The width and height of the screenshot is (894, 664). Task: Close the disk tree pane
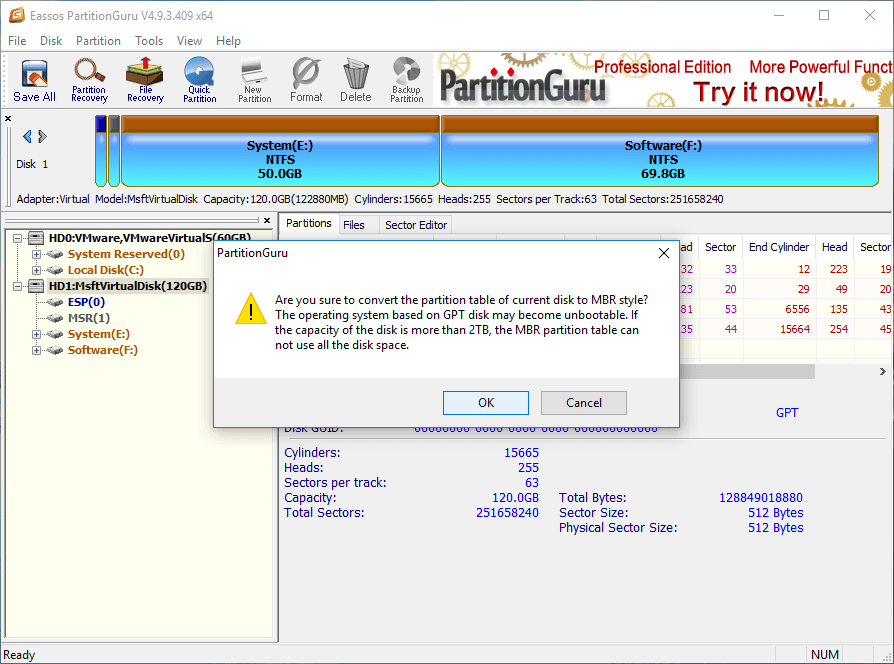[267, 221]
